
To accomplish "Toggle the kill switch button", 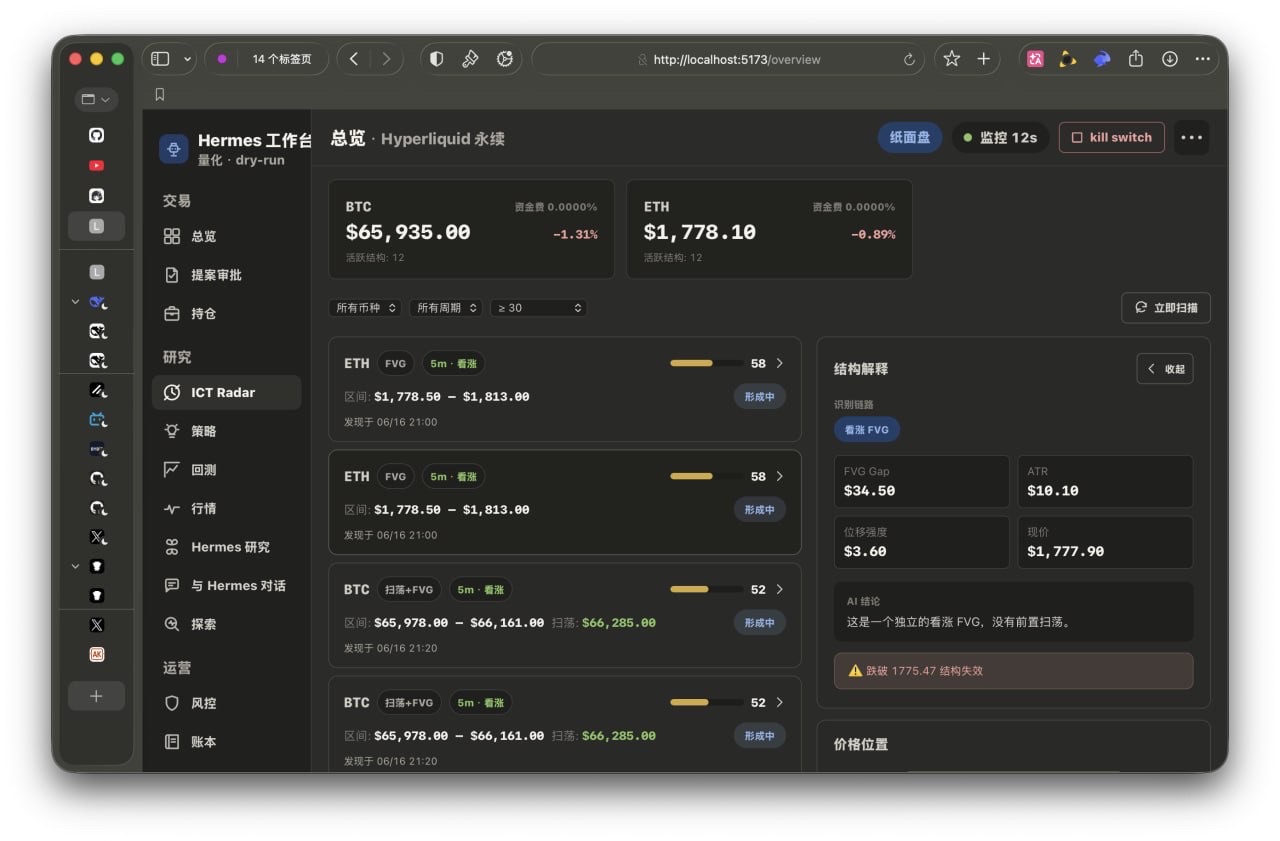I will pos(1111,137).
